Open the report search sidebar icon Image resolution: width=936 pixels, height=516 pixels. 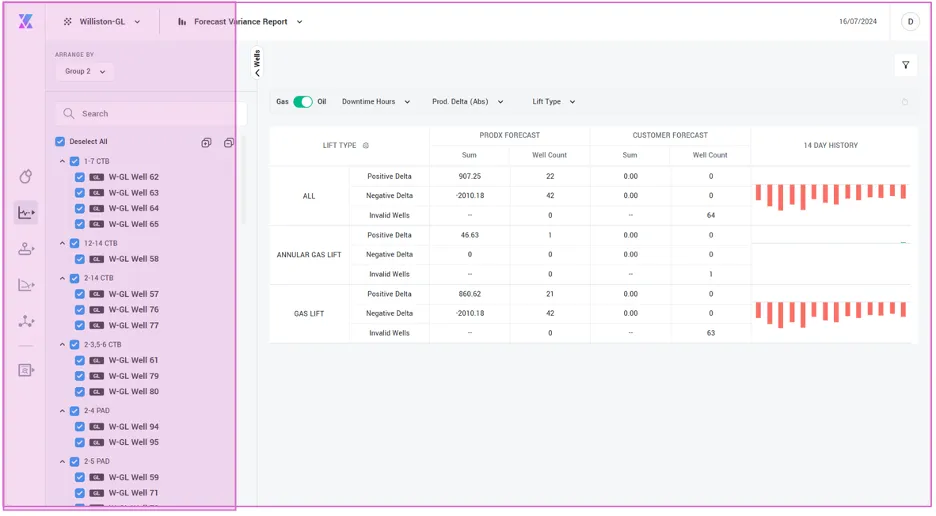click(26, 370)
